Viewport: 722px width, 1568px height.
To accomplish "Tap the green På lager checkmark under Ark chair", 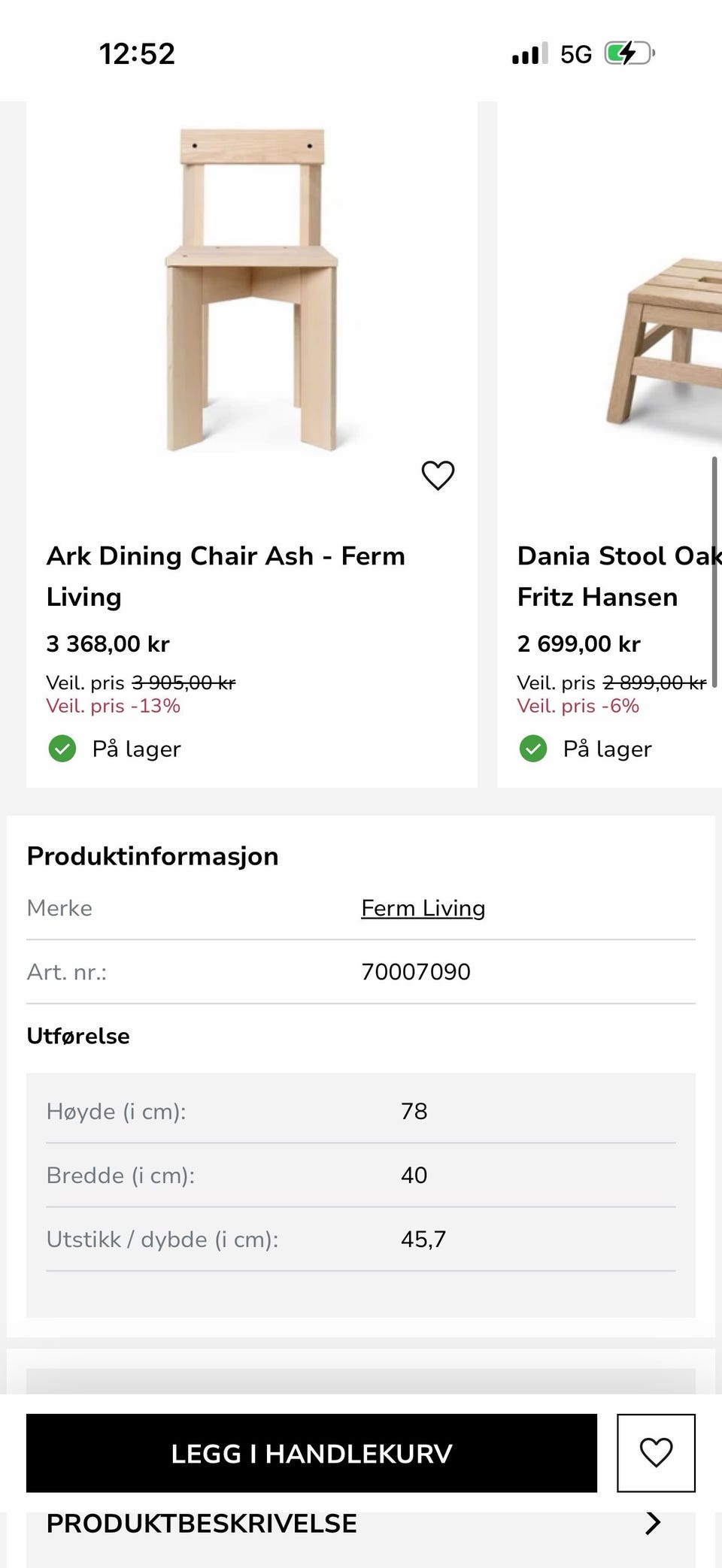I will pyautogui.click(x=62, y=749).
